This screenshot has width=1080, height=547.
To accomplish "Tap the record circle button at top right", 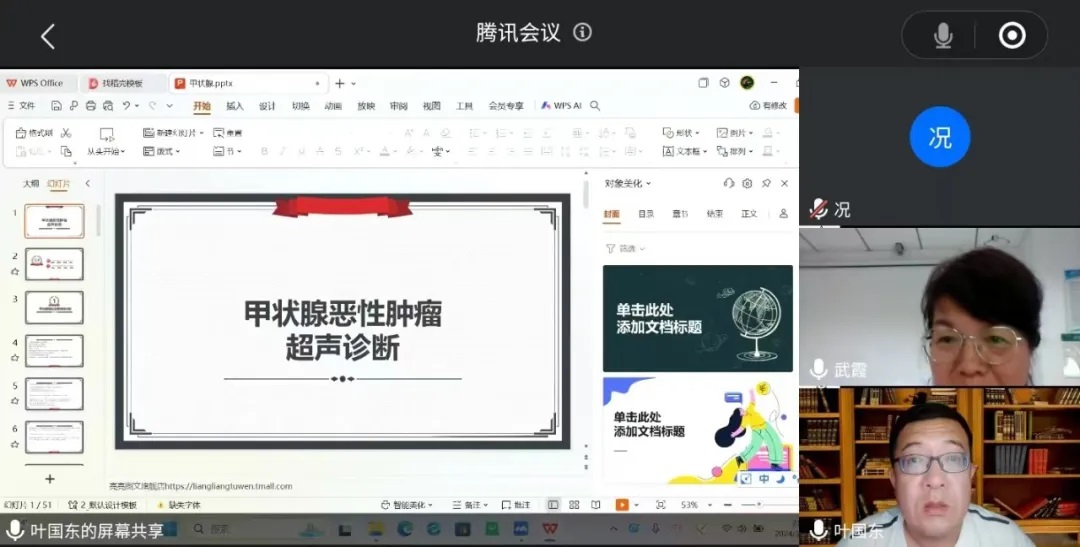I will point(1012,35).
